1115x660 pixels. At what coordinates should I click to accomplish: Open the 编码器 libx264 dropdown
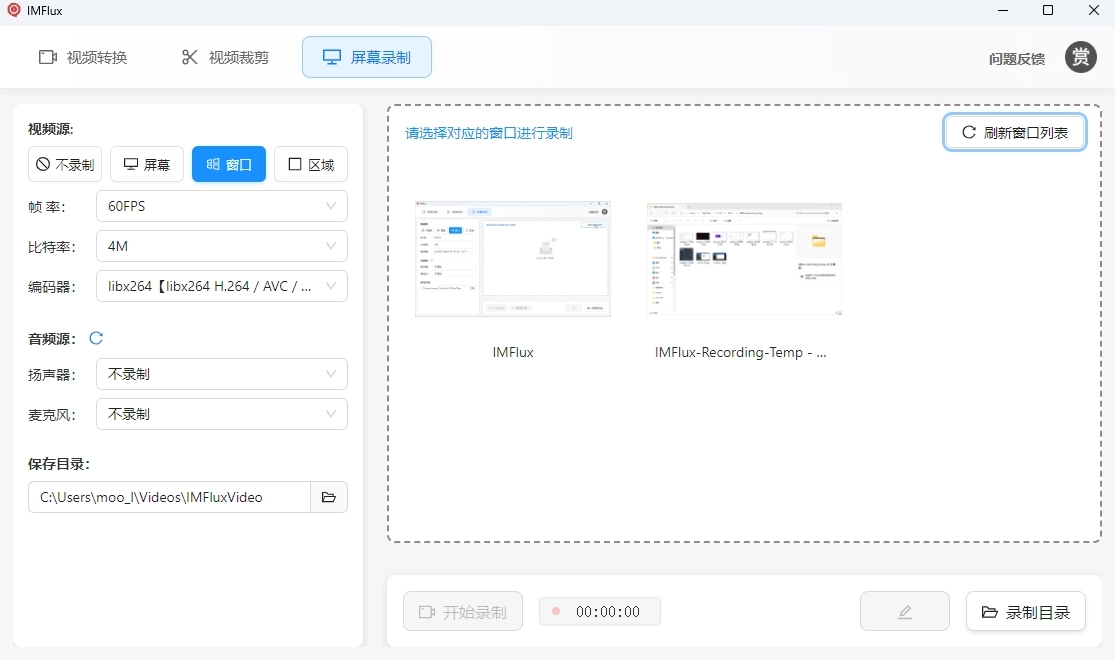(x=222, y=286)
